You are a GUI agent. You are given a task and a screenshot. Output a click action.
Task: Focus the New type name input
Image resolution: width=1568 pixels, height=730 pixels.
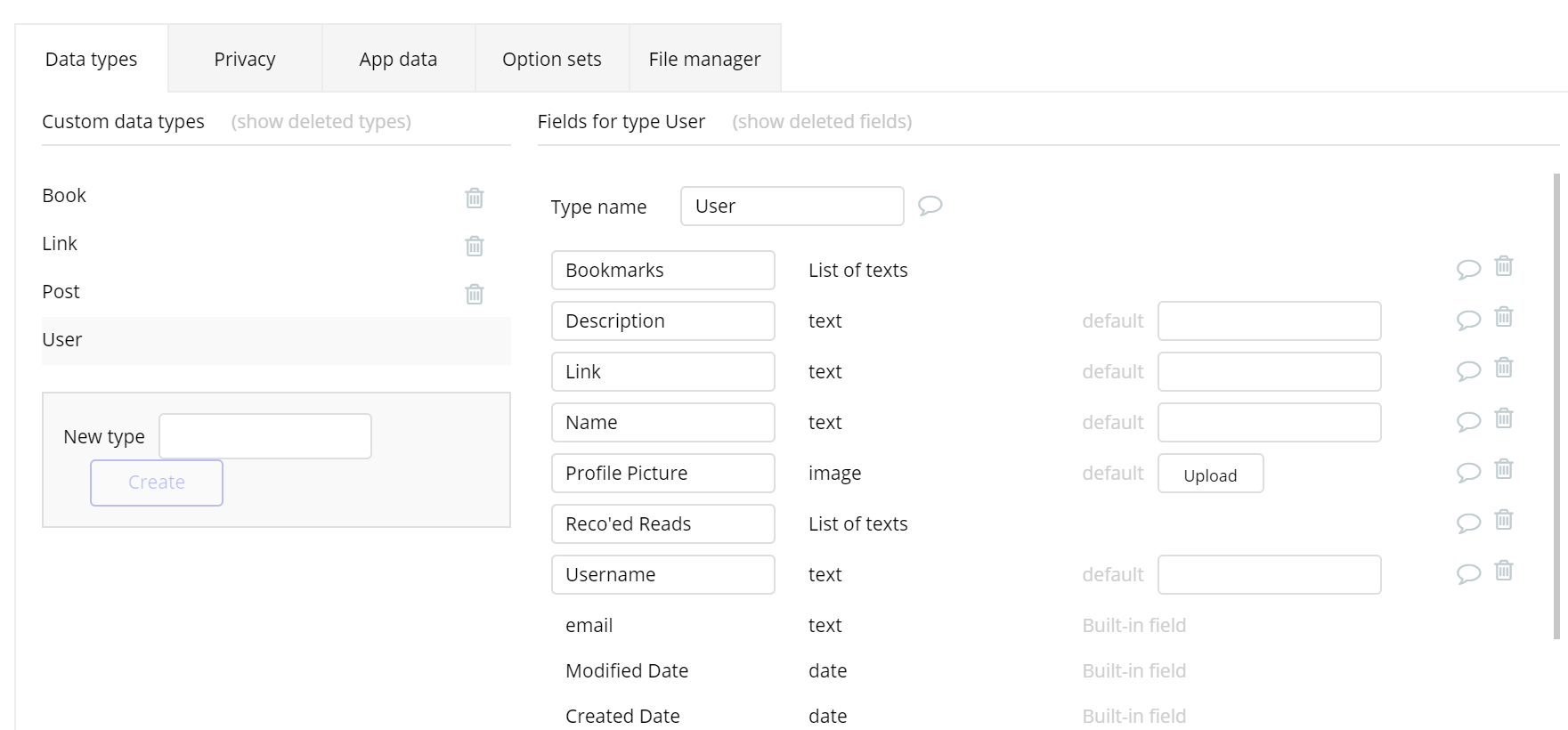[x=265, y=436]
